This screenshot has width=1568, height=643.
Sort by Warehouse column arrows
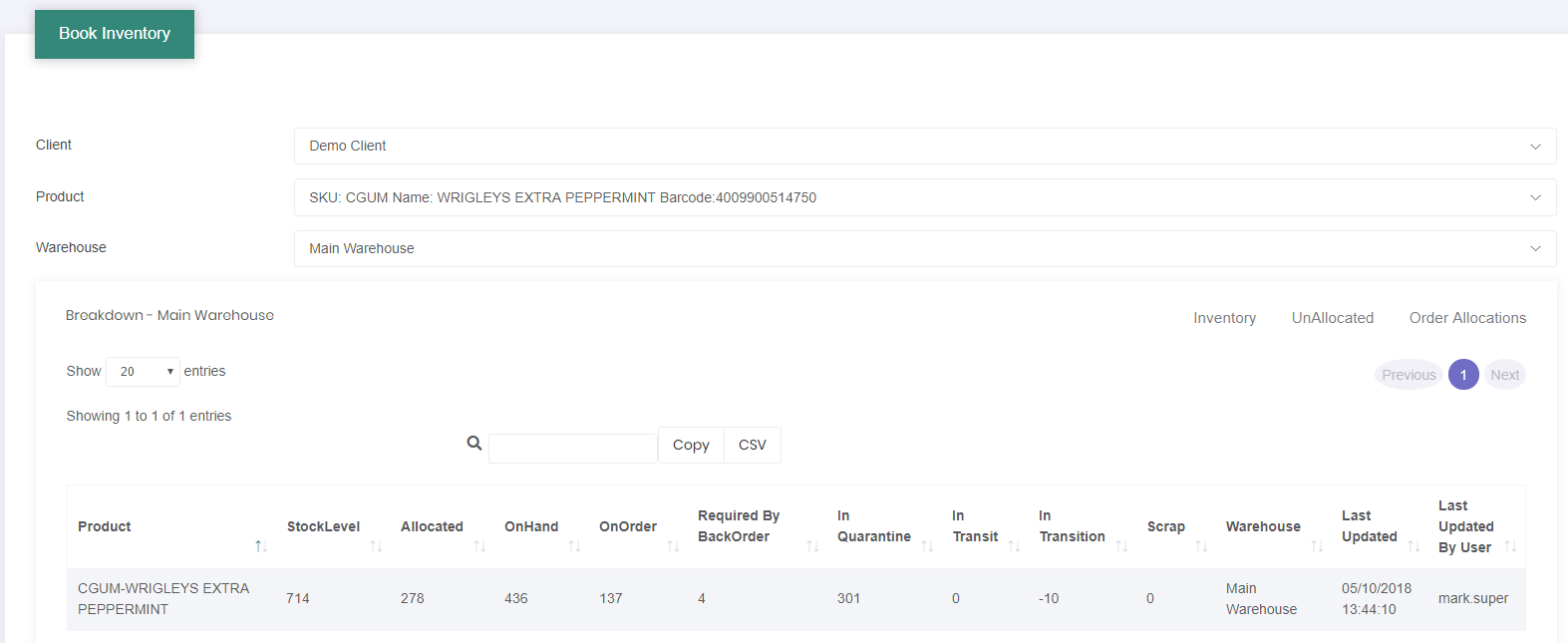(1317, 546)
